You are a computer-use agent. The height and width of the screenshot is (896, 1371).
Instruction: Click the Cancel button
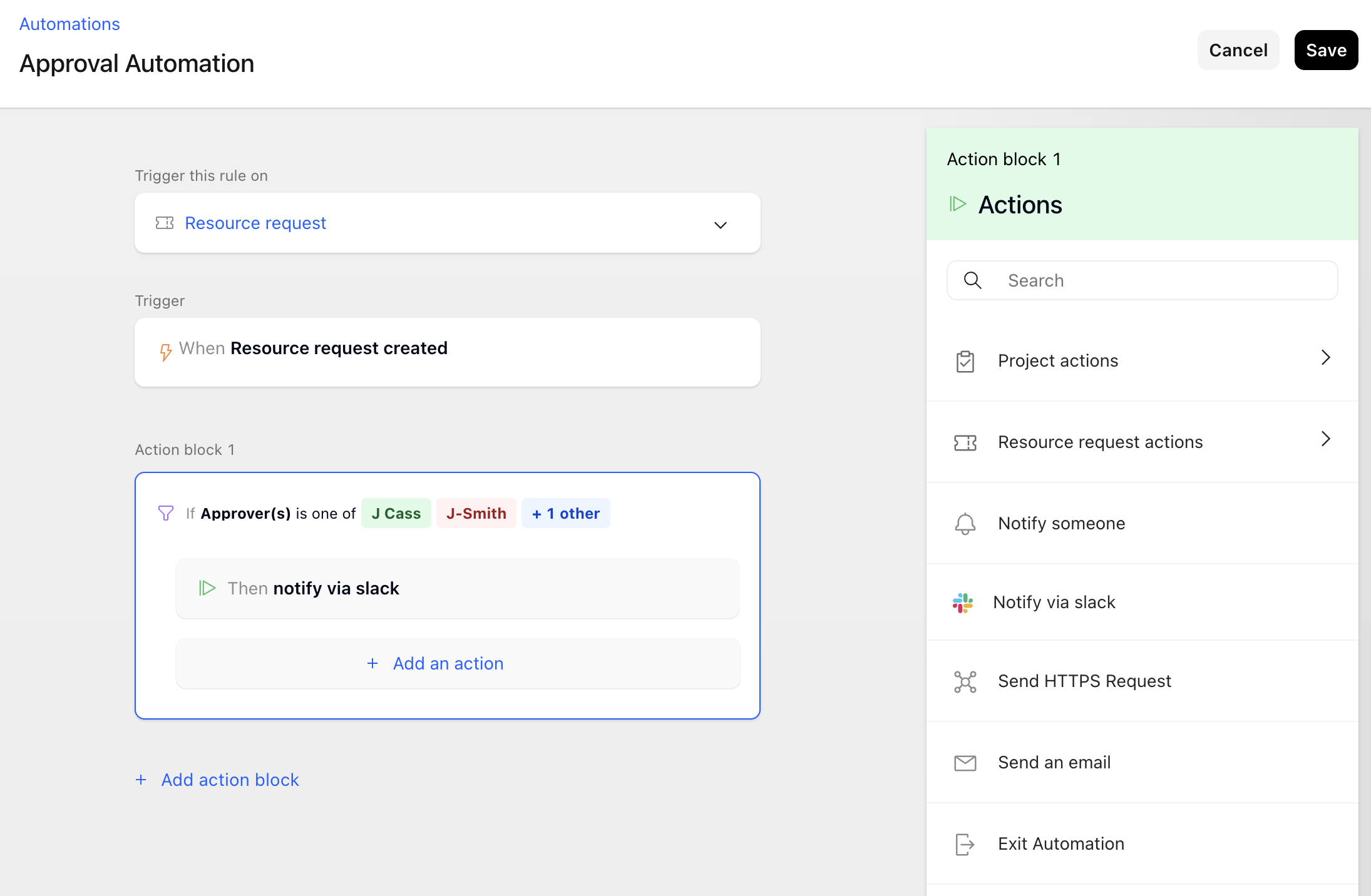coord(1238,50)
